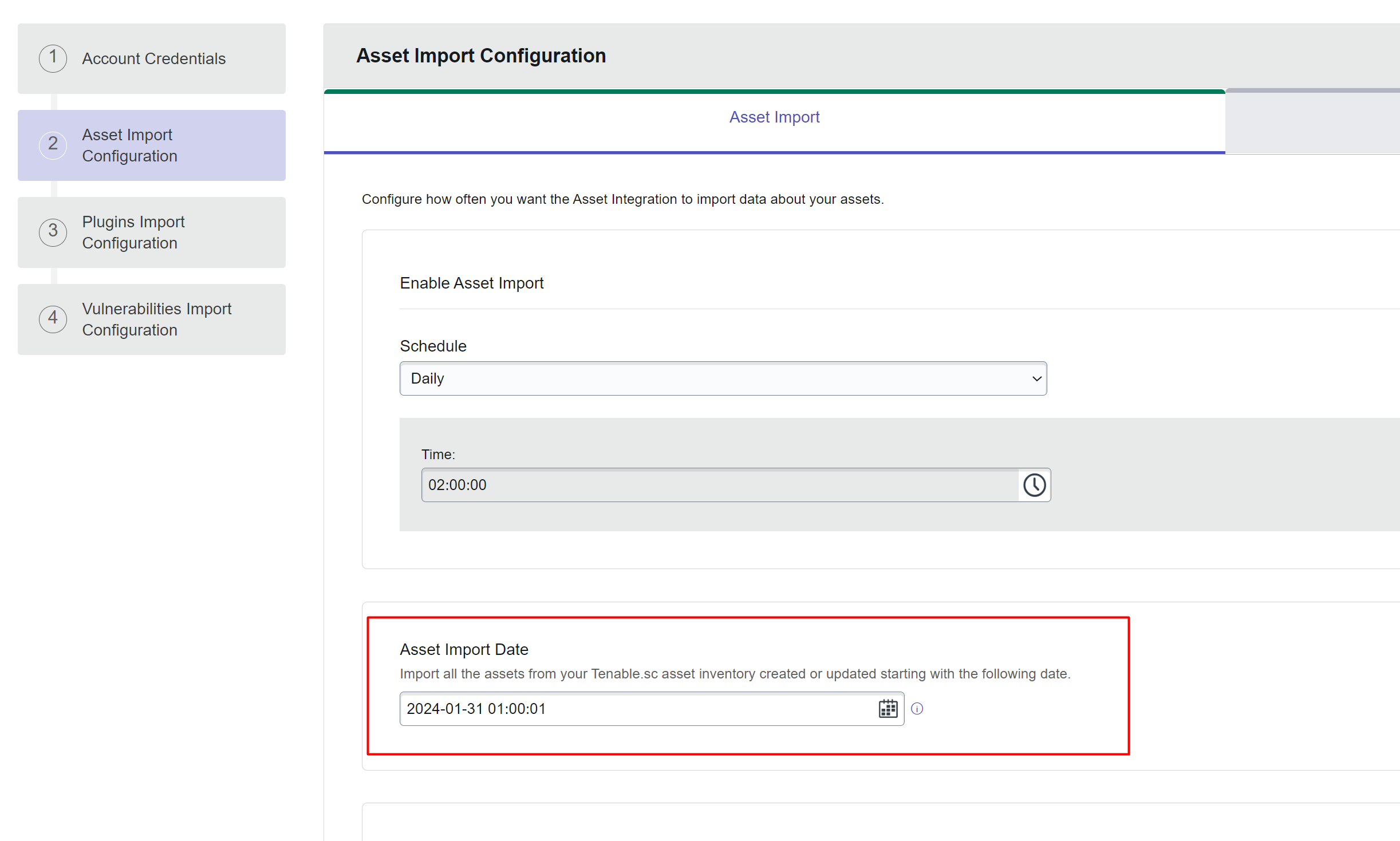
Task: Click the step 4 number circle
Action: pos(53,319)
